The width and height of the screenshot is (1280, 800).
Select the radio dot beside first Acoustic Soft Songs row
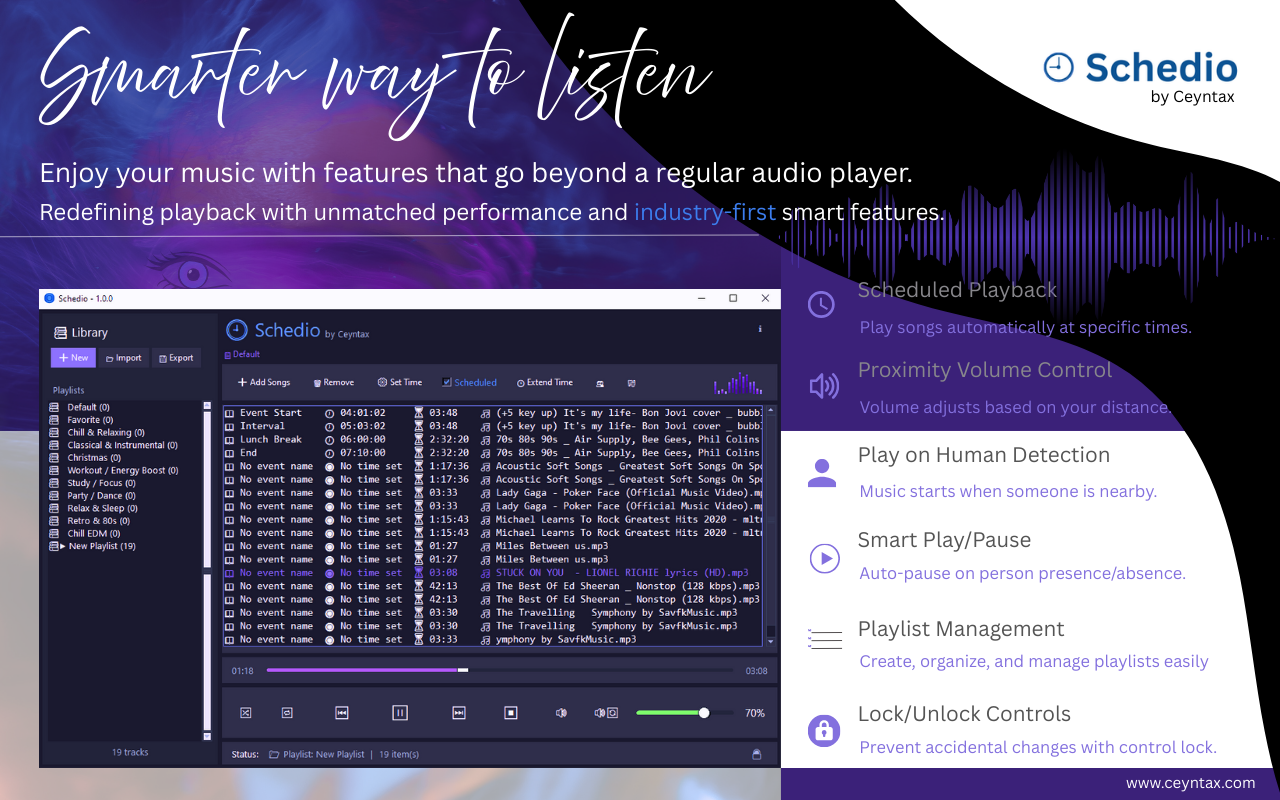pos(330,466)
